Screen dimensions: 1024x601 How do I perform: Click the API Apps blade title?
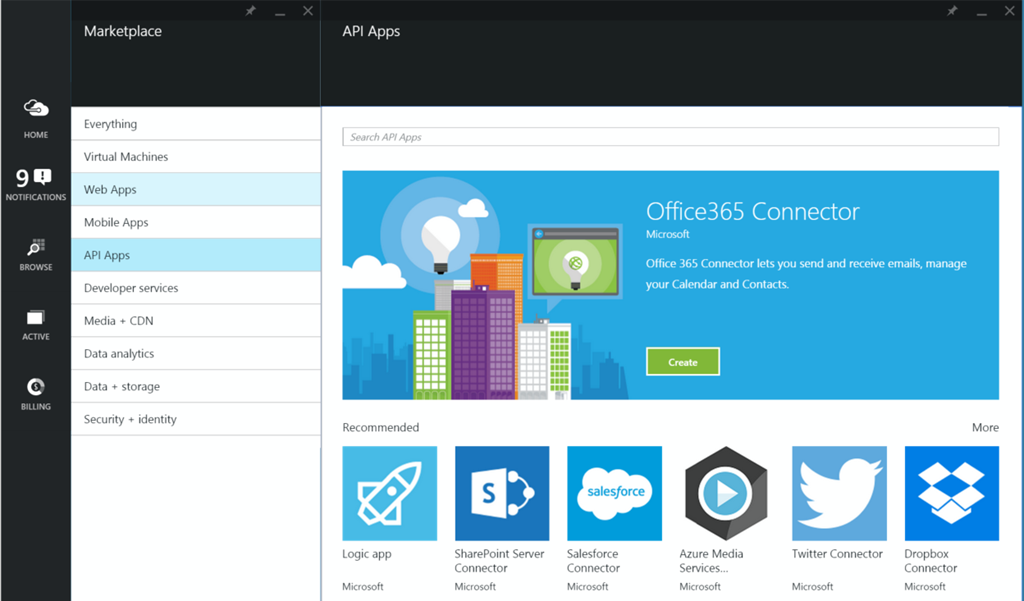[371, 31]
